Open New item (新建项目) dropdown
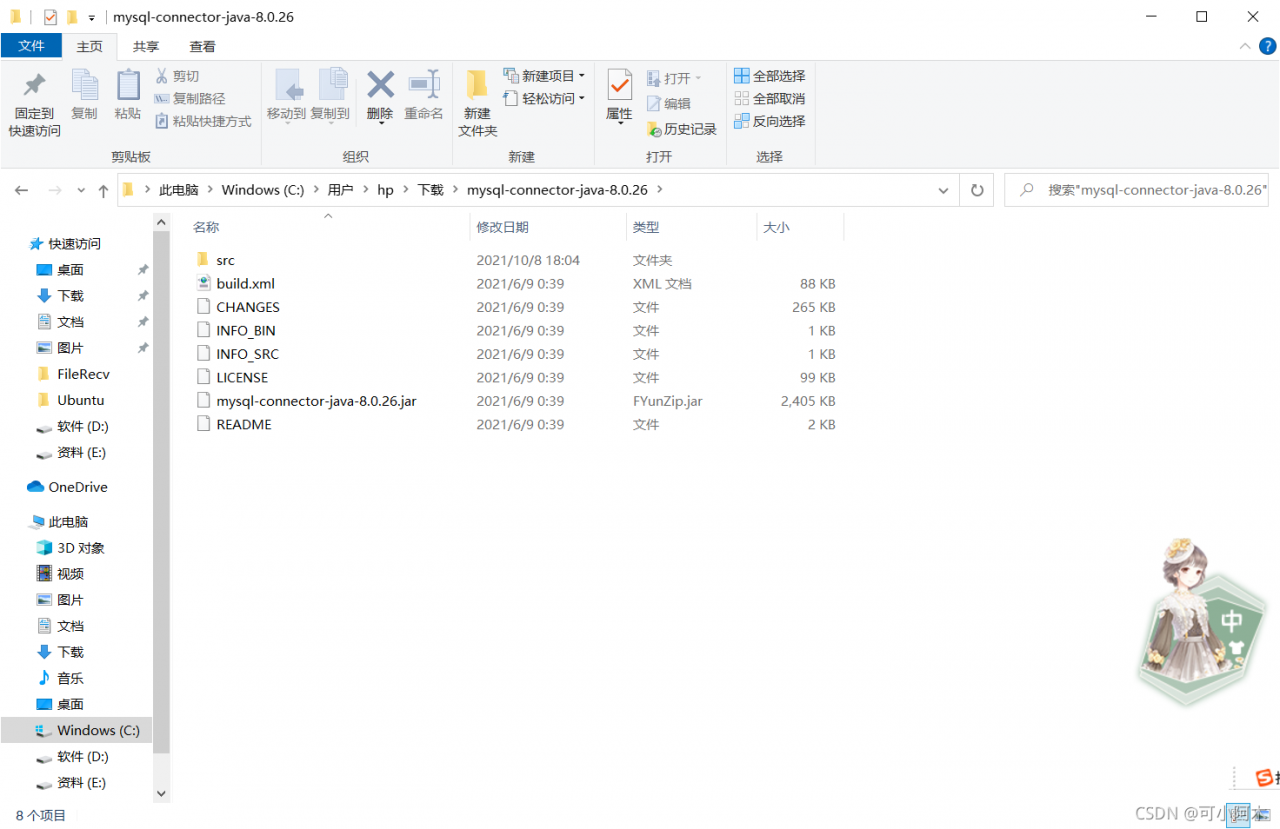Viewport: 1280px width, 829px height. (544, 76)
